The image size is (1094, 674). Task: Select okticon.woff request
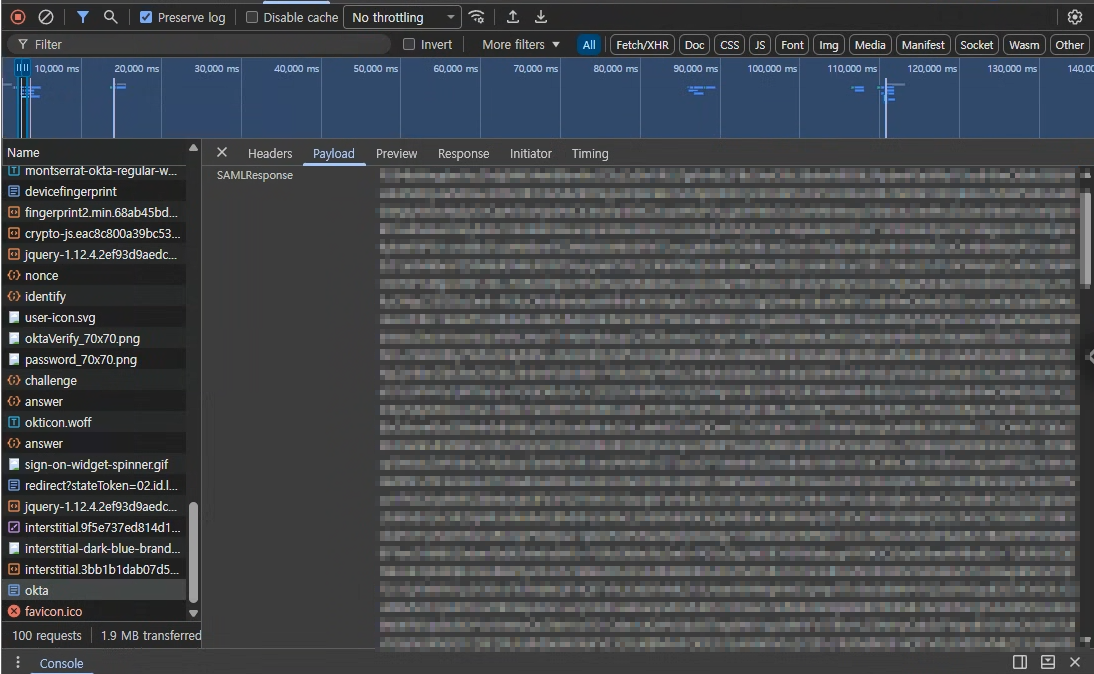[94, 422]
